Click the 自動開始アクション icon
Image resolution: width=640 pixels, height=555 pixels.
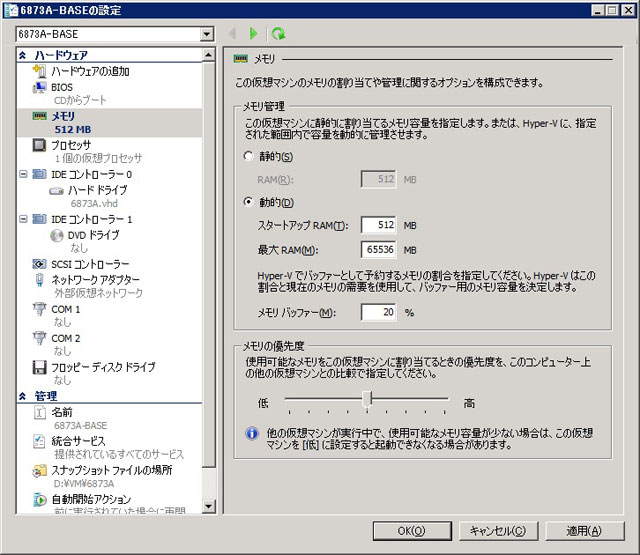pyautogui.click(x=39, y=499)
